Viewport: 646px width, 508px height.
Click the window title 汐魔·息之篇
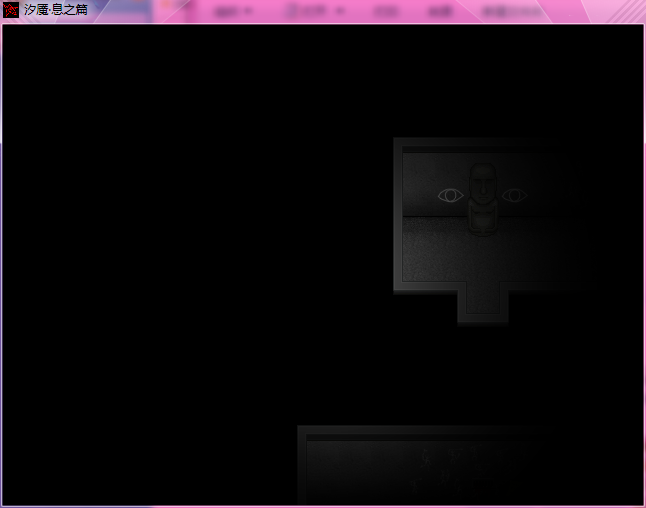(56, 10)
